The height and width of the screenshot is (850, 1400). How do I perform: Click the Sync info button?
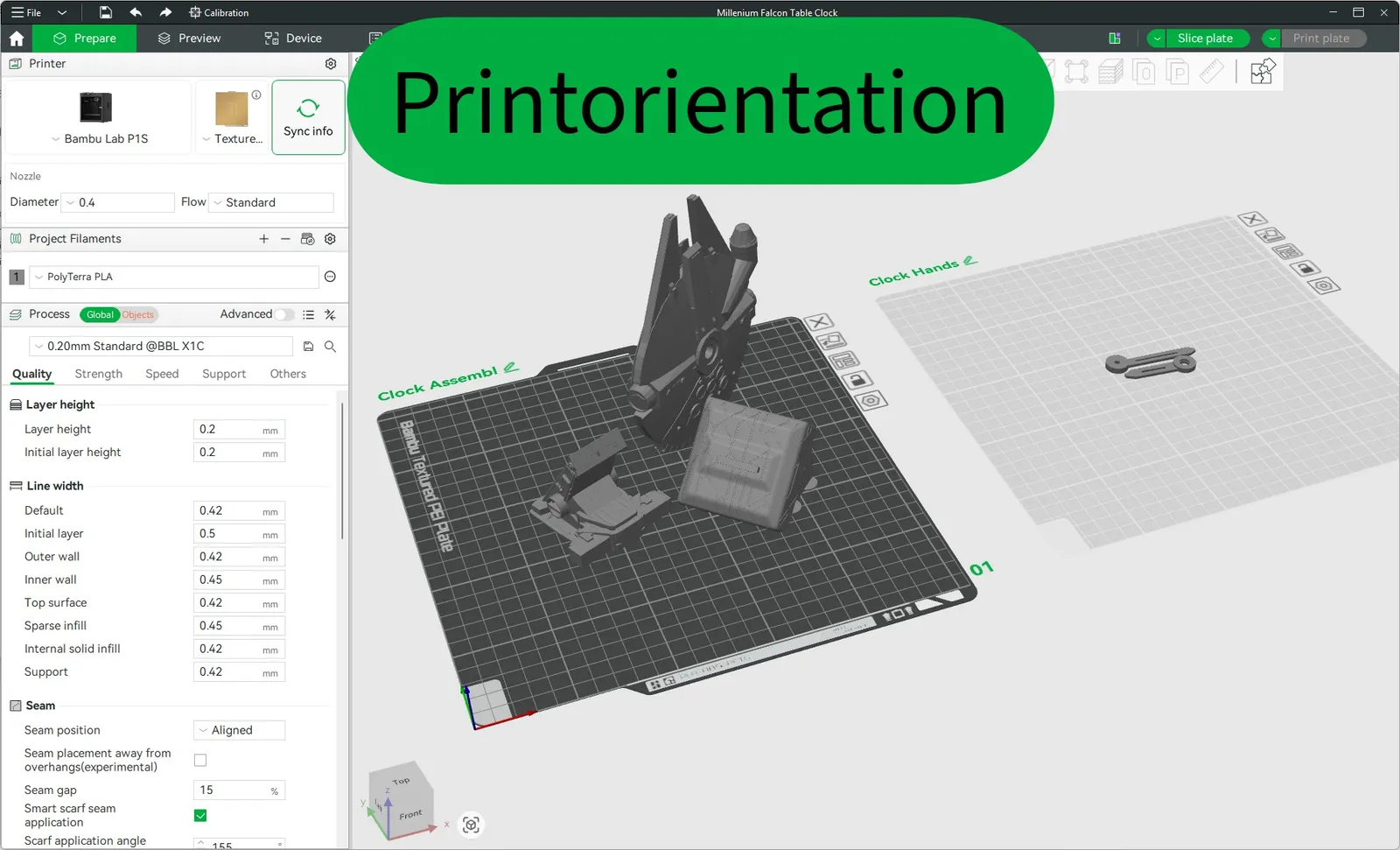pyautogui.click(x=308, y=117)
